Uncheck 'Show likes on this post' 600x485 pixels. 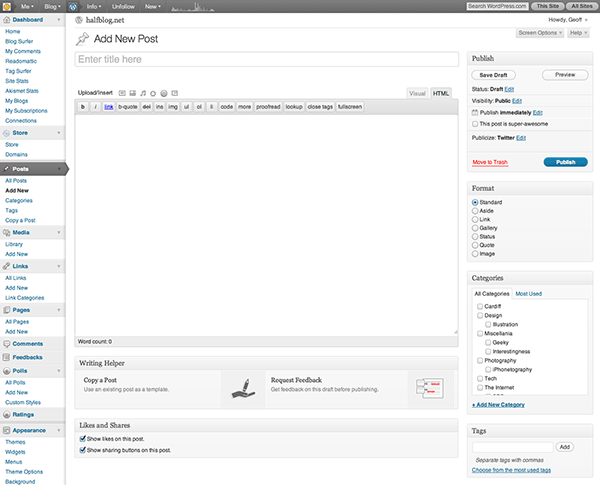[82, 439]
